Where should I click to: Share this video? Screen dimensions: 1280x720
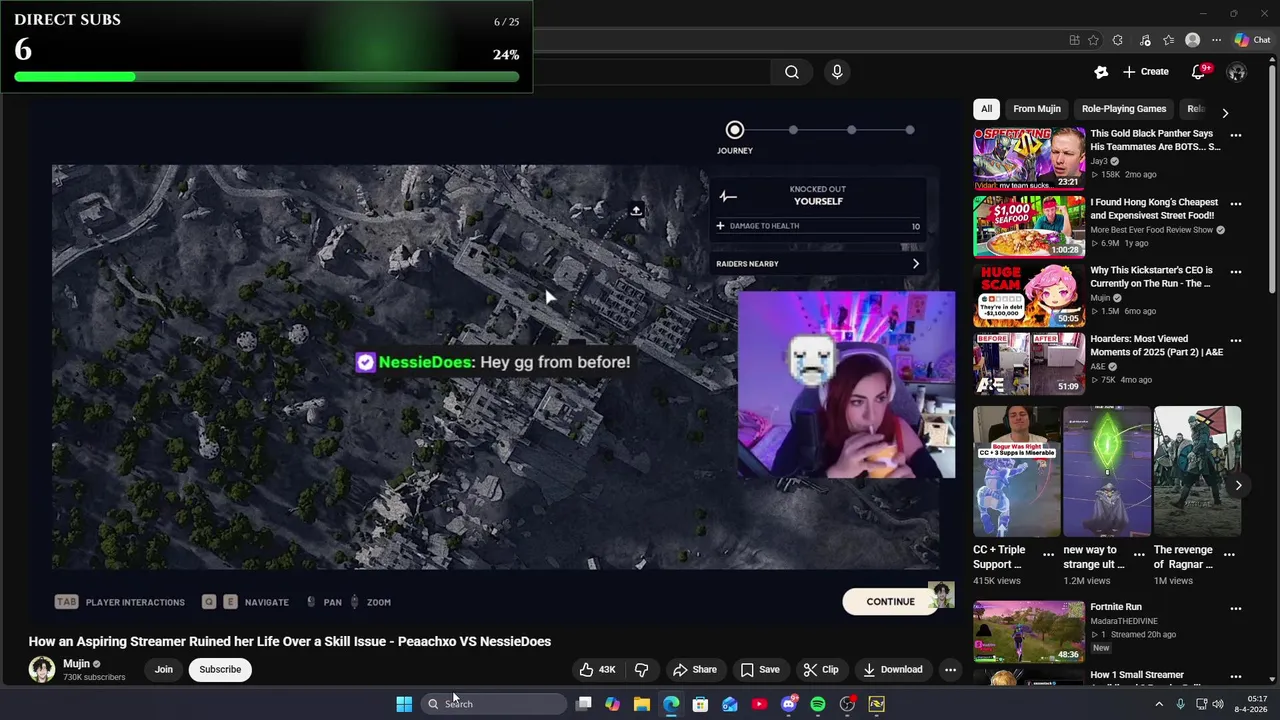tap(695, 670)
